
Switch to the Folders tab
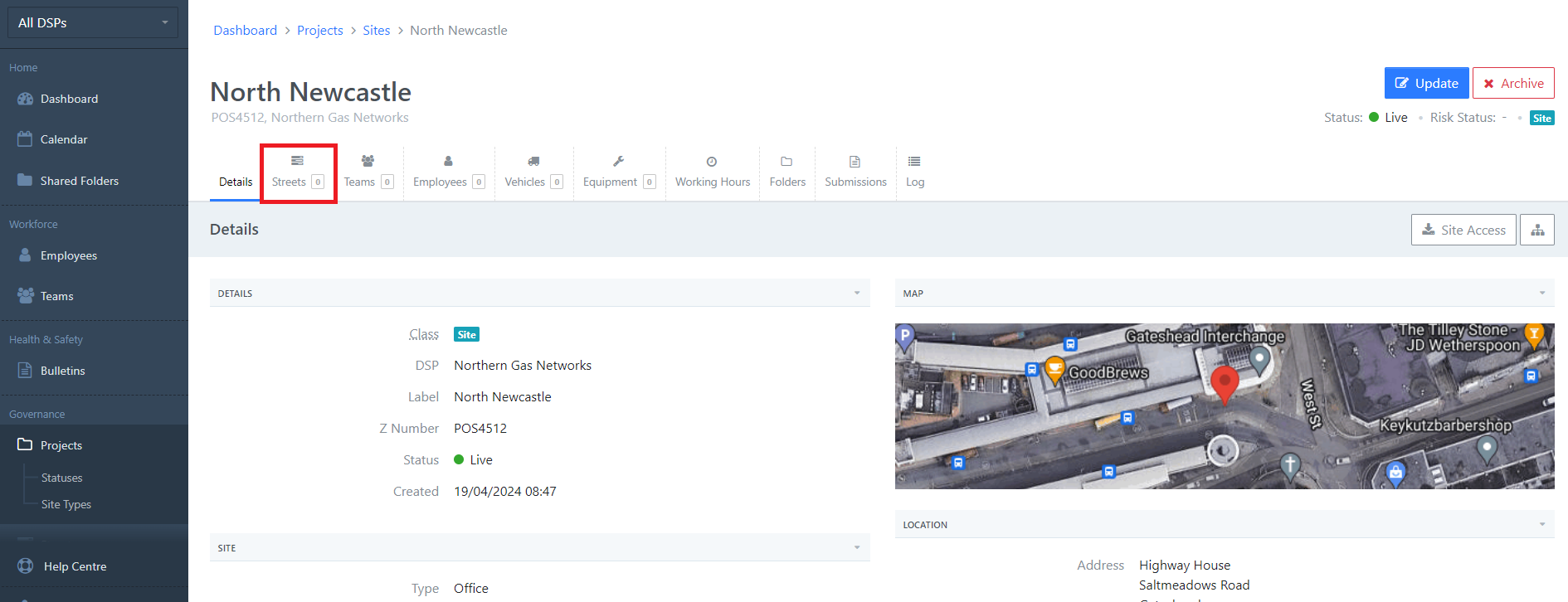click(x=787, y=173)
